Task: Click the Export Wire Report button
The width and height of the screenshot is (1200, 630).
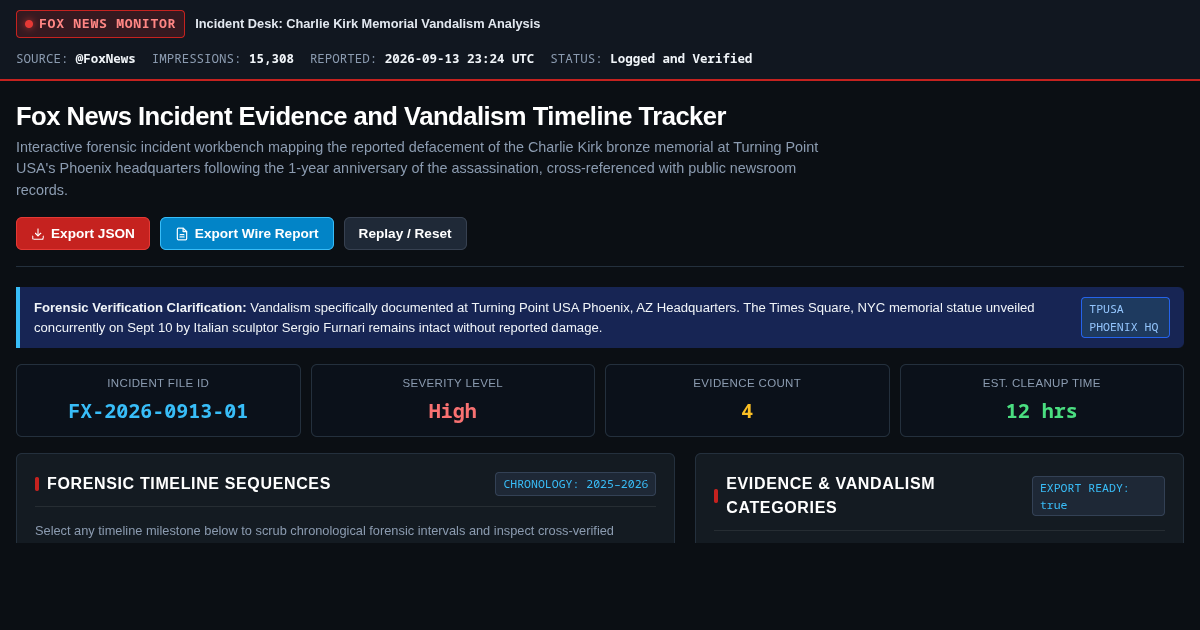Action: 247,234
